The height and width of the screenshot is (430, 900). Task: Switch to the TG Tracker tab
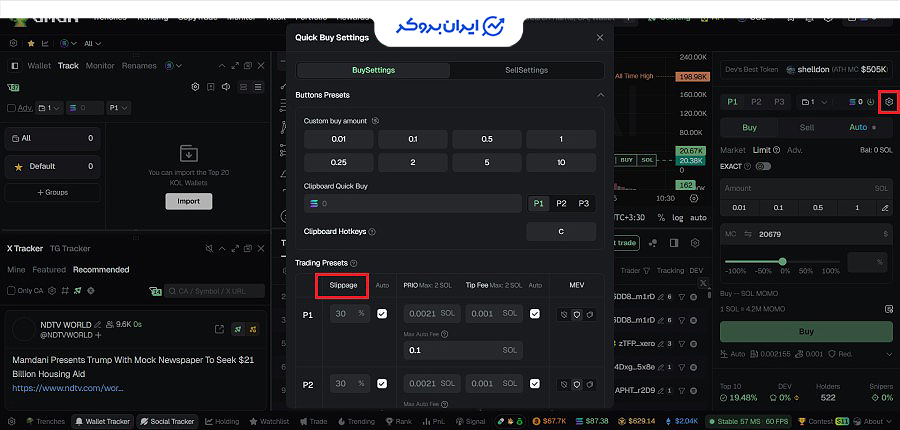[70, 249]
